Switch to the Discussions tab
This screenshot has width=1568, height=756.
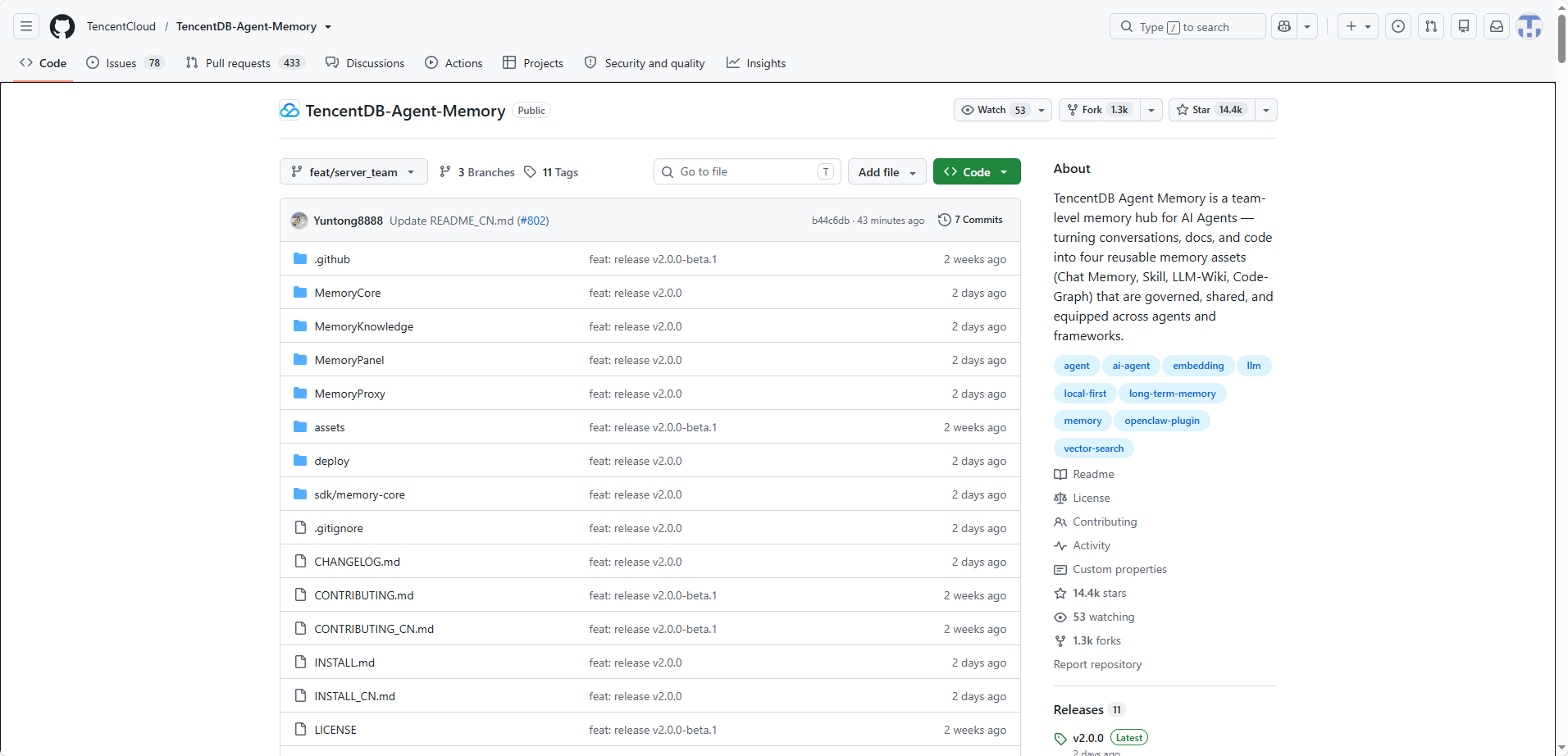[365, 63]
